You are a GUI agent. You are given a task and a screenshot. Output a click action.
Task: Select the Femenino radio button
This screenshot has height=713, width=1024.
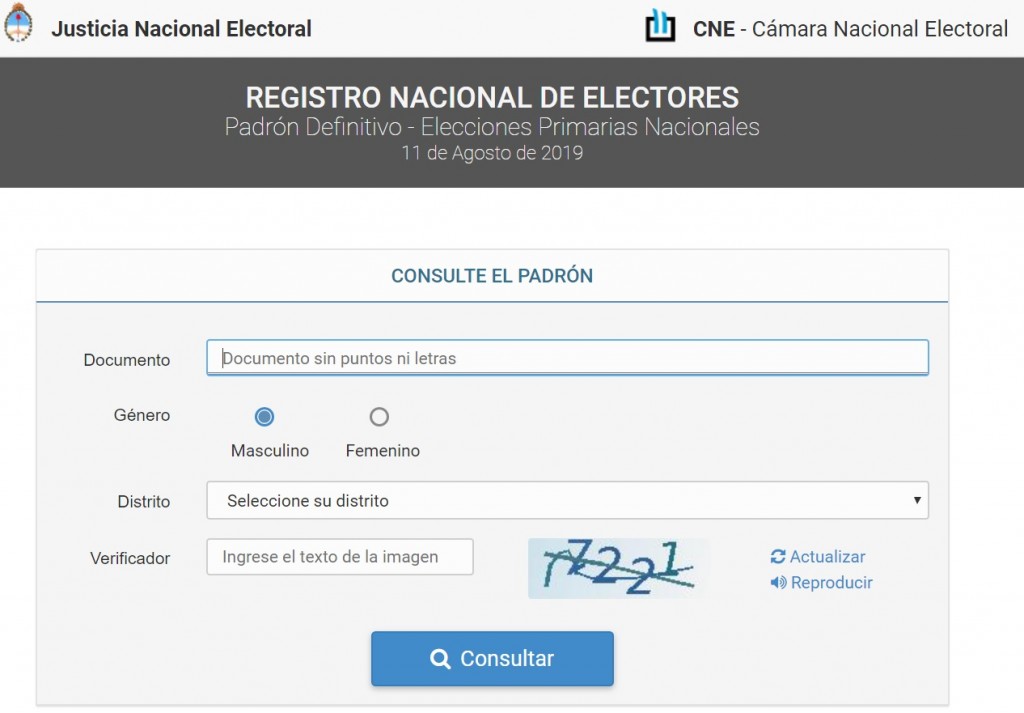(379, 417)
